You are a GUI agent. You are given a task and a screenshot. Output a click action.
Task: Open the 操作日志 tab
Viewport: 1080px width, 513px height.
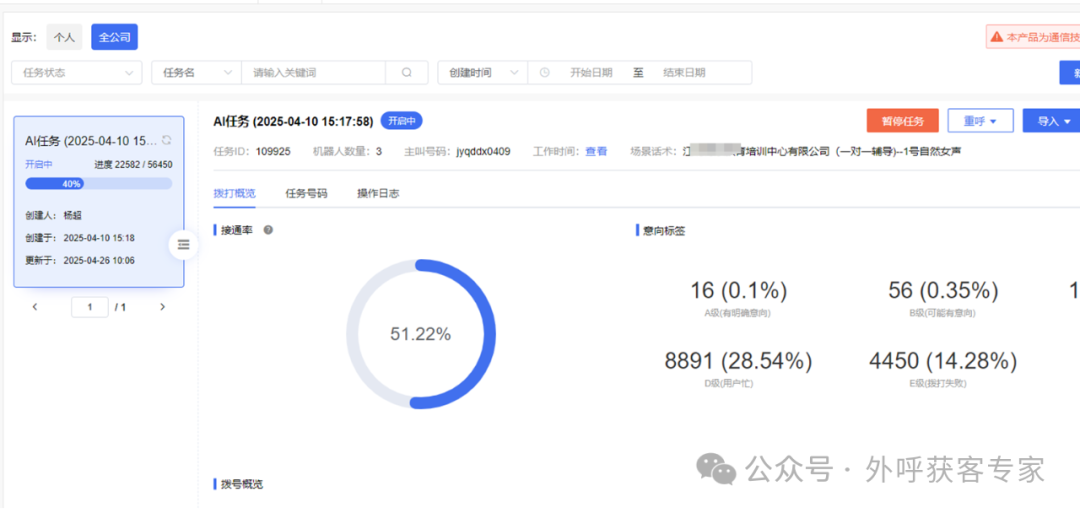coord(378,193)
